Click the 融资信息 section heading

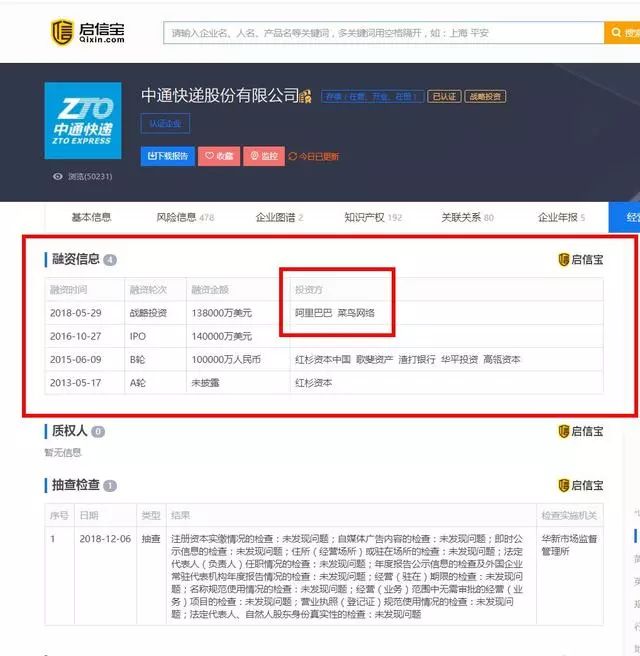click(76, 259)
